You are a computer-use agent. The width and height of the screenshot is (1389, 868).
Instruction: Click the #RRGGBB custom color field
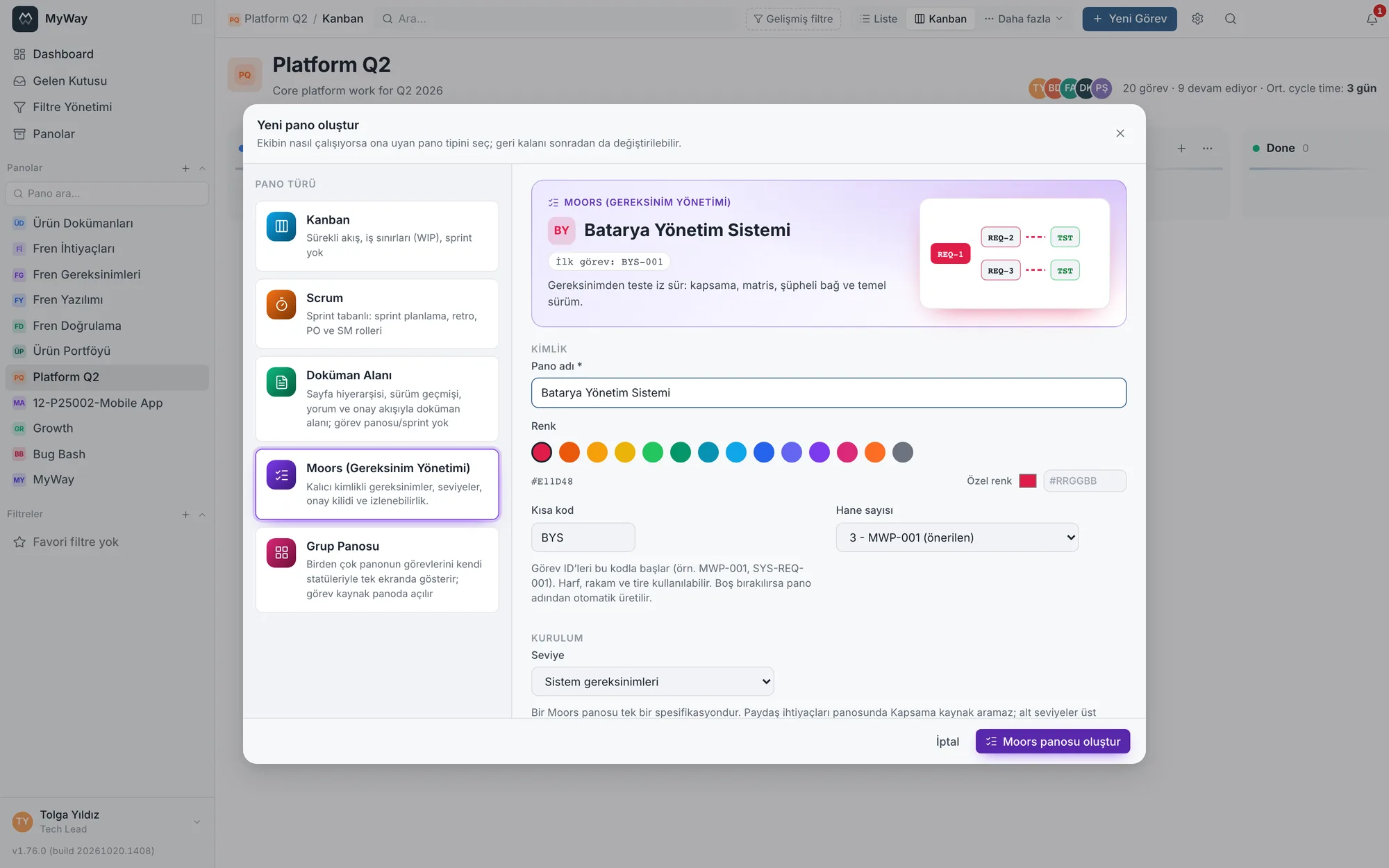point(1085,481)
